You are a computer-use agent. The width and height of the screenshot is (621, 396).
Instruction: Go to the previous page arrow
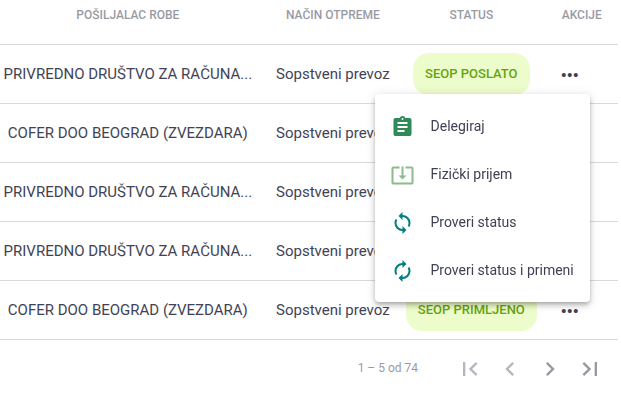pos(510,368)
